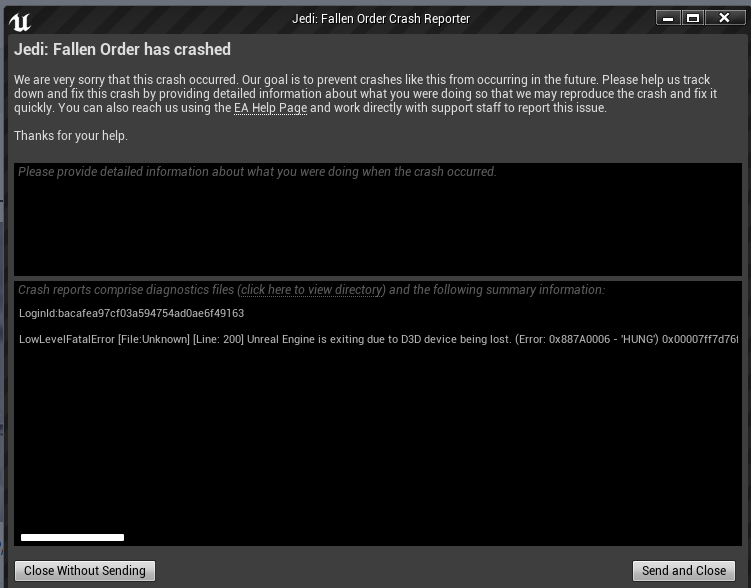Click the Unreal Engine logo icon
The height and width of the screenshot is (588, 751).
[x=20, y=22]
